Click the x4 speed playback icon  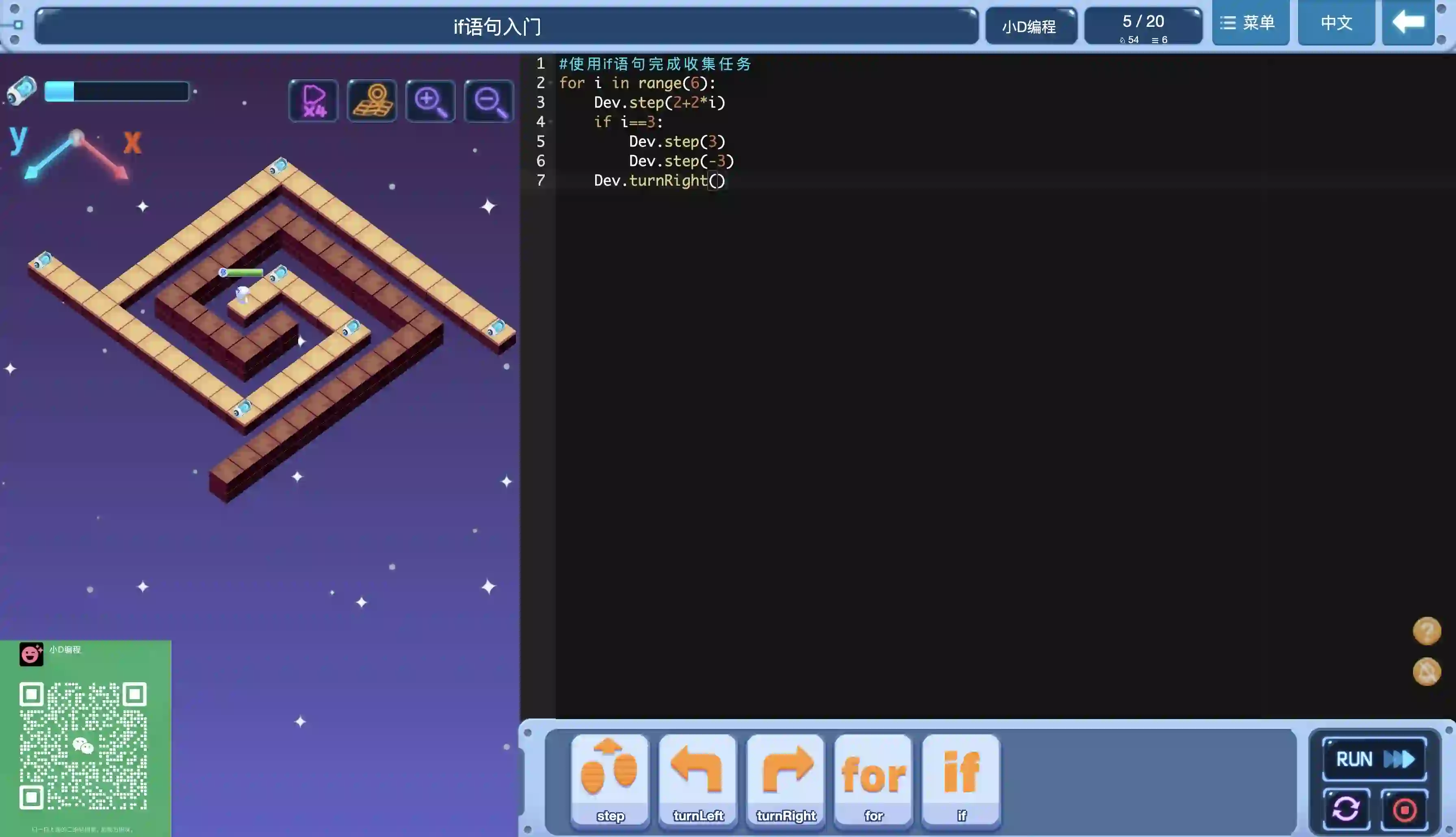pos(313,101)
